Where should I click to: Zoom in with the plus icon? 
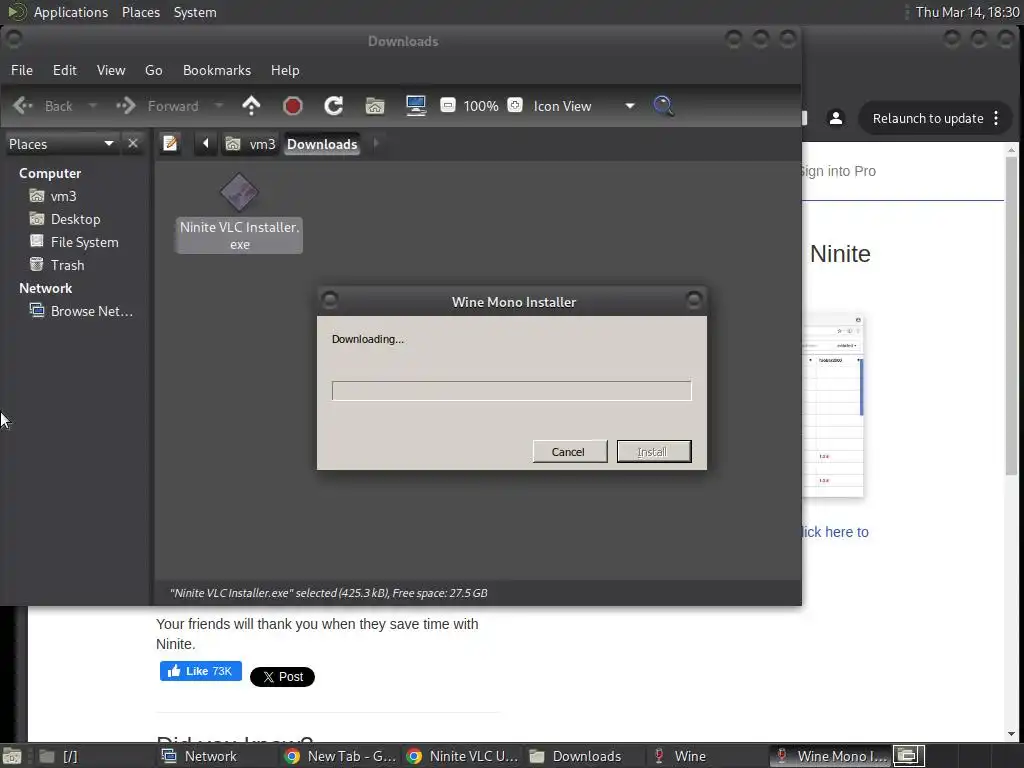point(515,105)
